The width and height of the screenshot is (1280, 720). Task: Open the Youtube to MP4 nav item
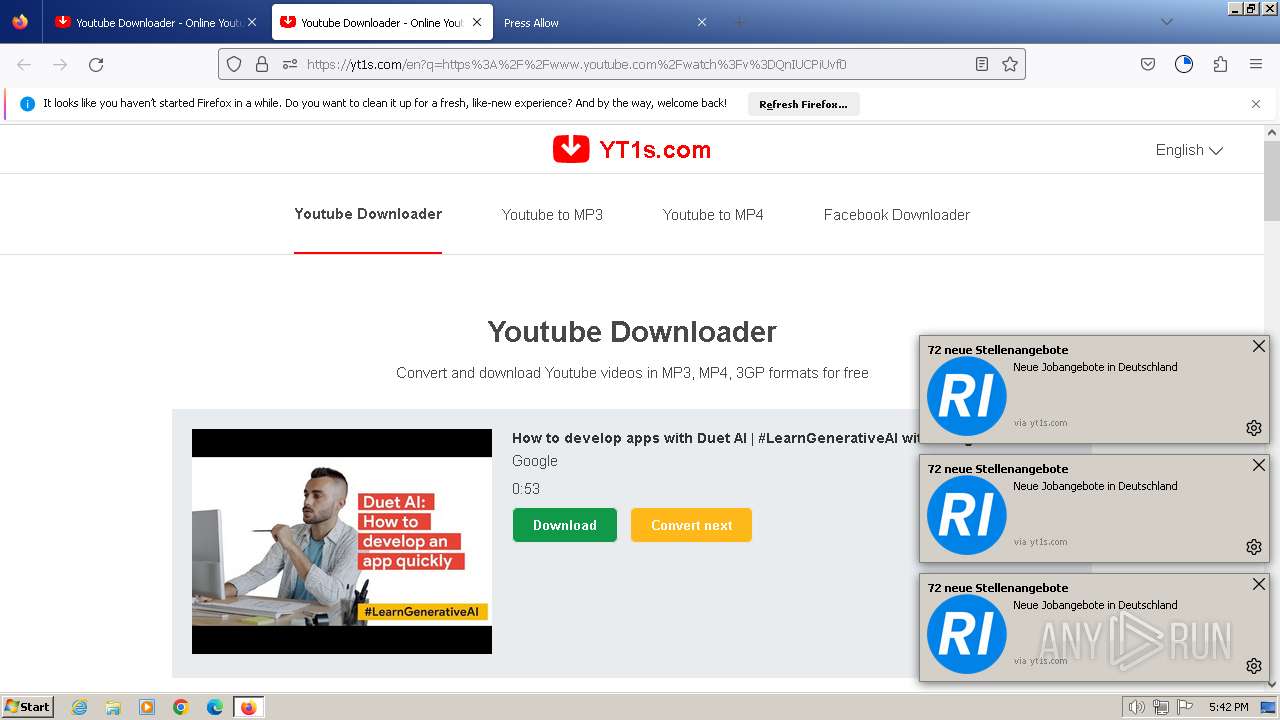713,215
